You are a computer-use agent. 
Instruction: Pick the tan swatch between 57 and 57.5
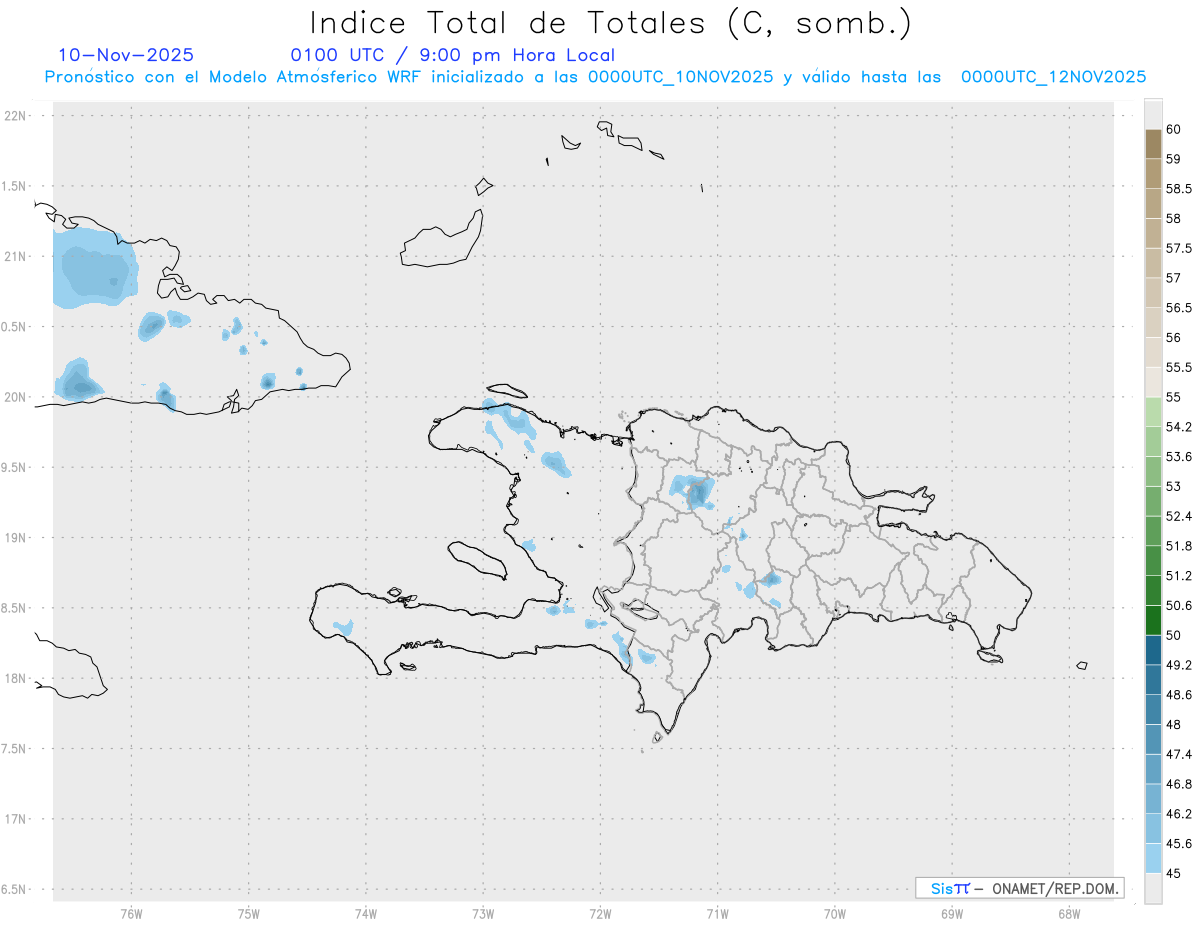point(1153,263)
